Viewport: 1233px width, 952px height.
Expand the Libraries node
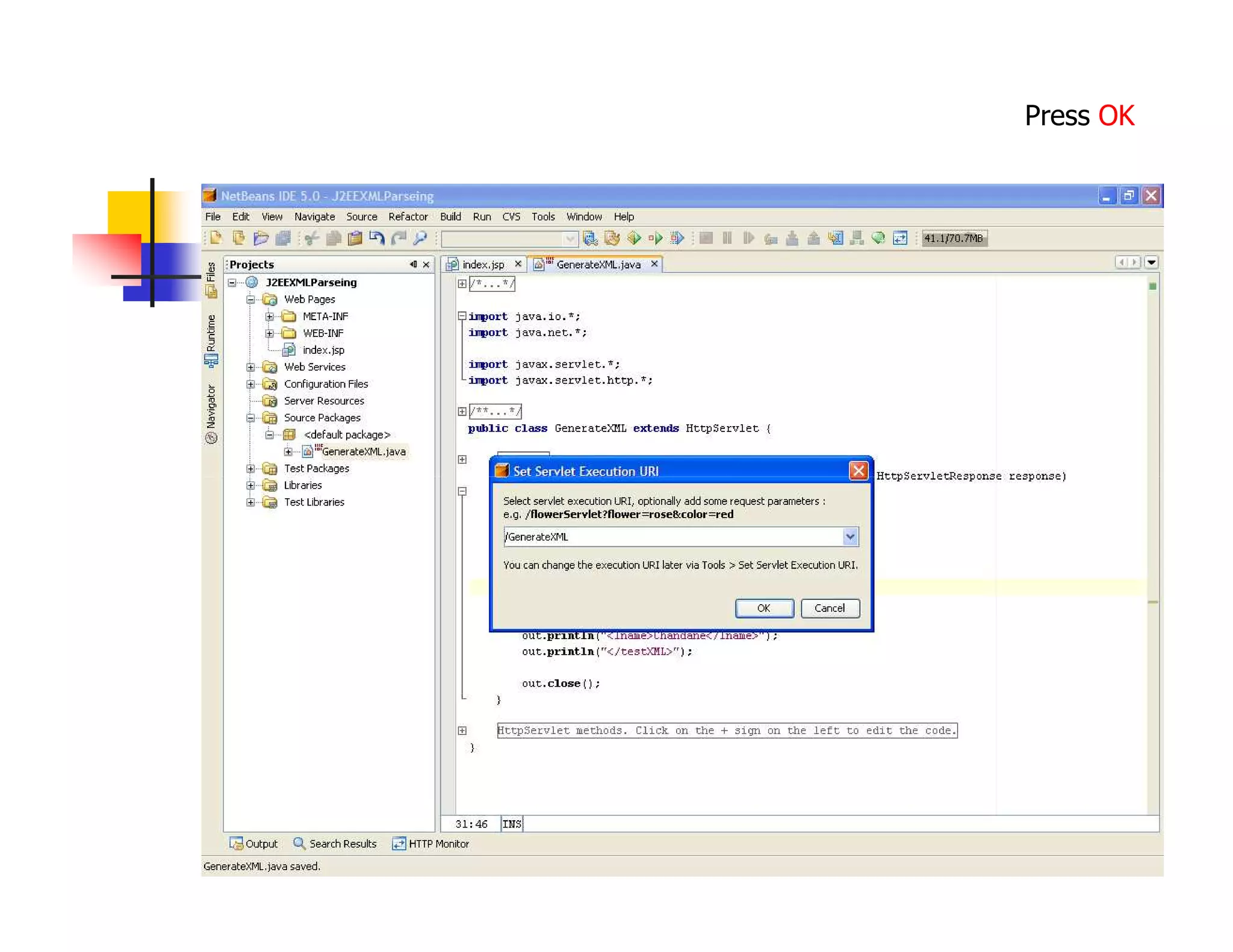click(251, 485)
